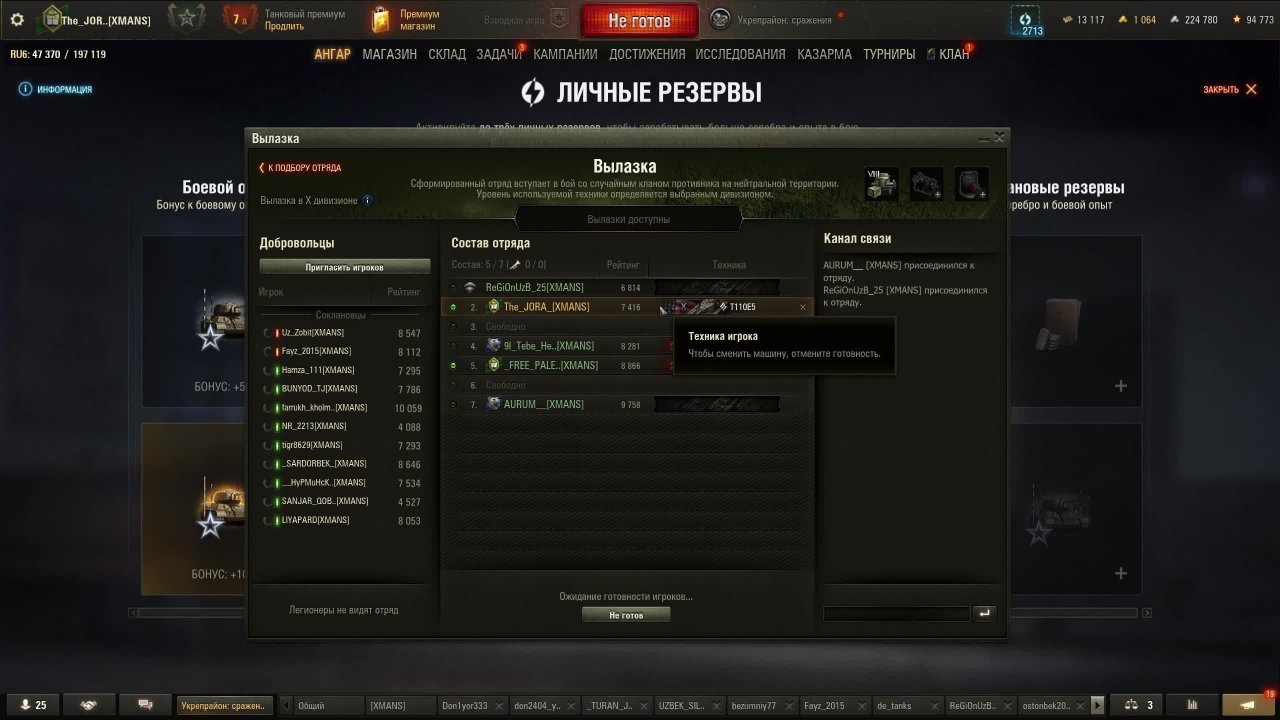Switch to the ИССЛЕДОВАНИЯ tab
This screenshot has height=720, width=1280.
click(x=740, y=54)
